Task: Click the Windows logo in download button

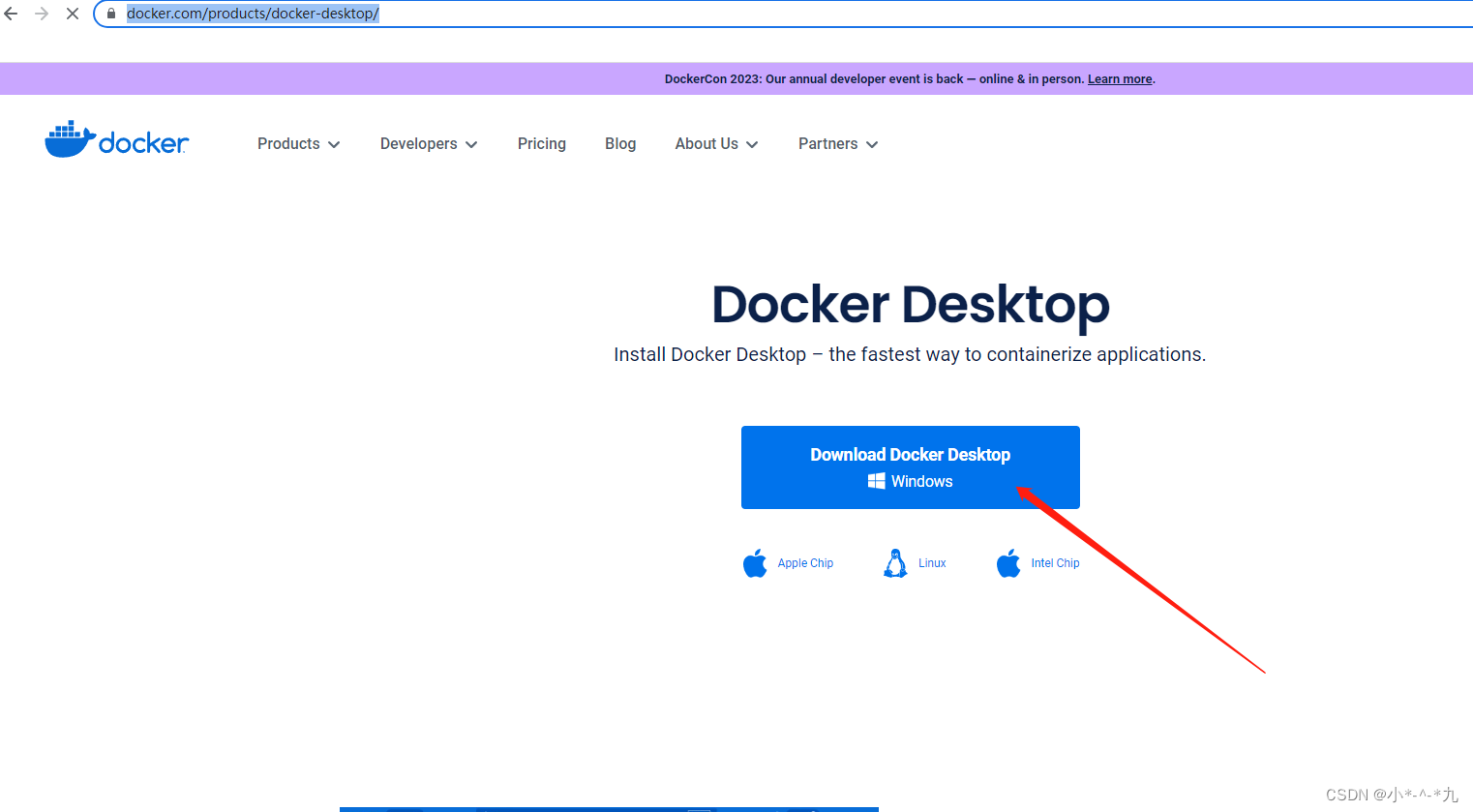Action: pos(877,481)
